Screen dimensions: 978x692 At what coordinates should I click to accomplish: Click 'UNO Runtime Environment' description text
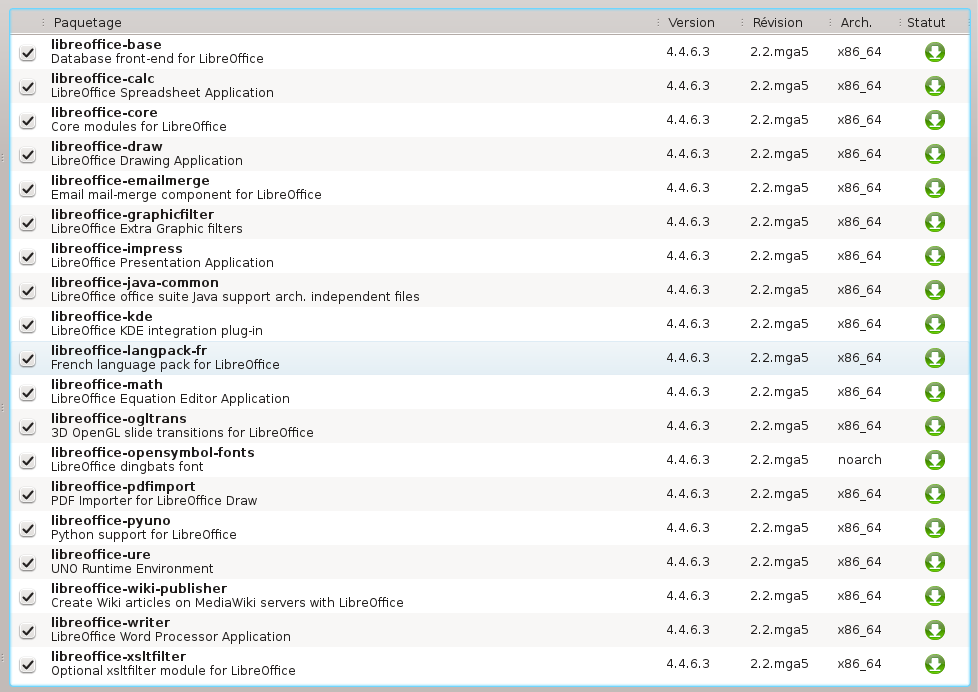(x=132, y=568)
